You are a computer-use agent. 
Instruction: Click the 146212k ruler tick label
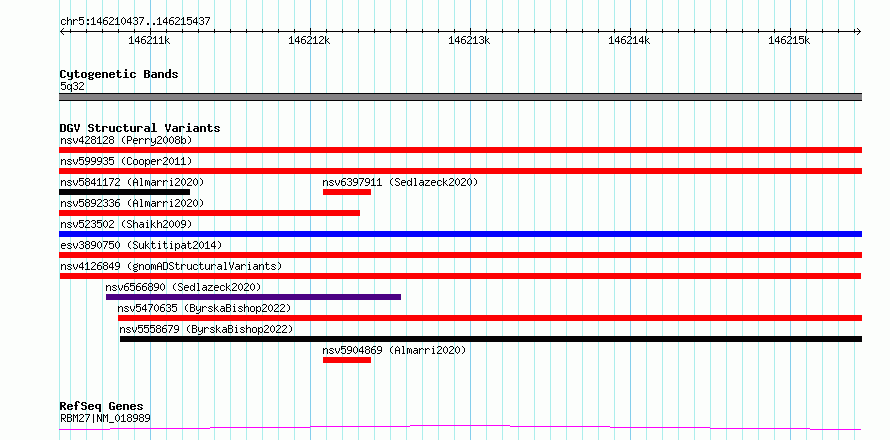(x=309, y=40)
